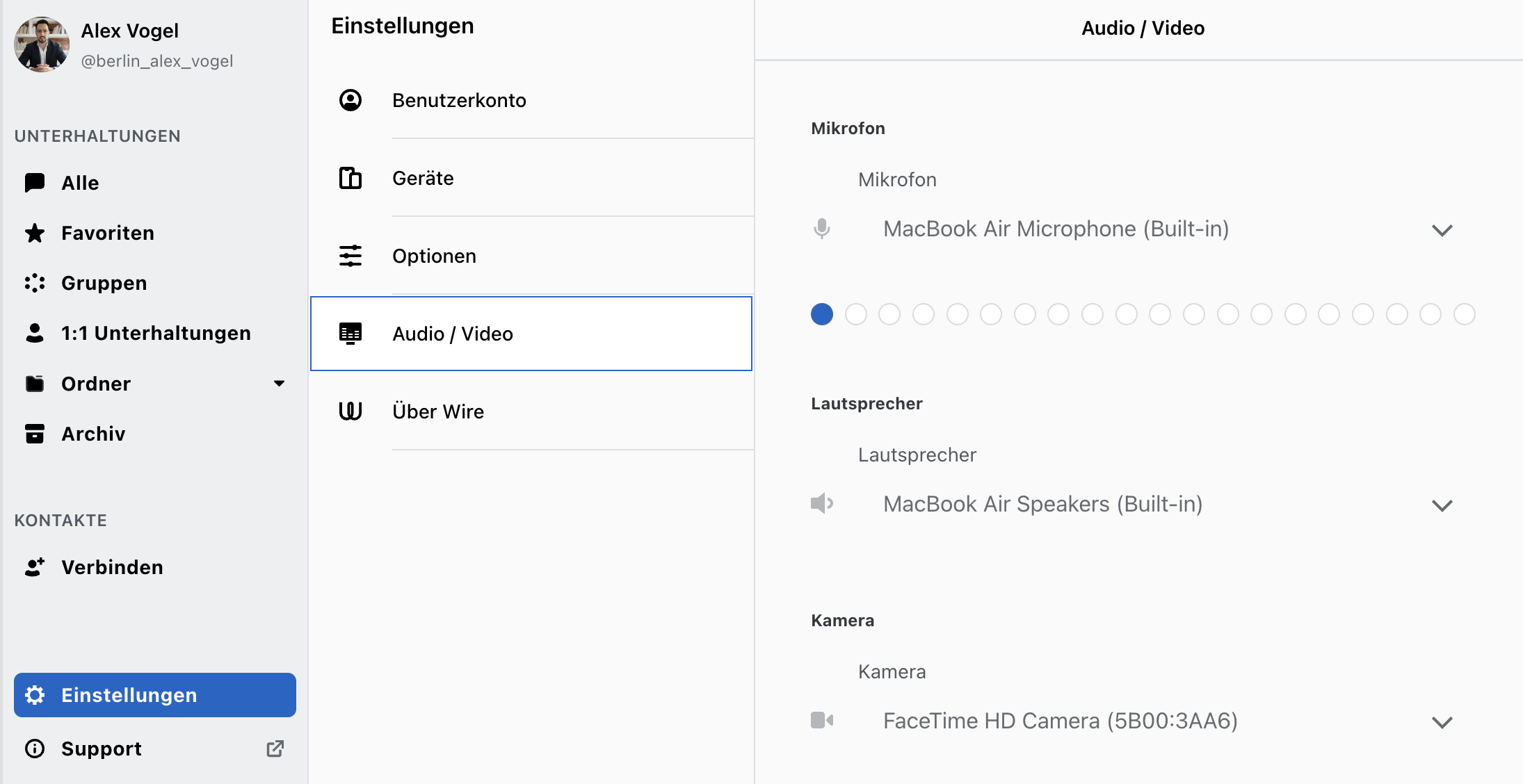
Task: Show Alle conversations
Action: pyautogui.click(x=154, y=183)
